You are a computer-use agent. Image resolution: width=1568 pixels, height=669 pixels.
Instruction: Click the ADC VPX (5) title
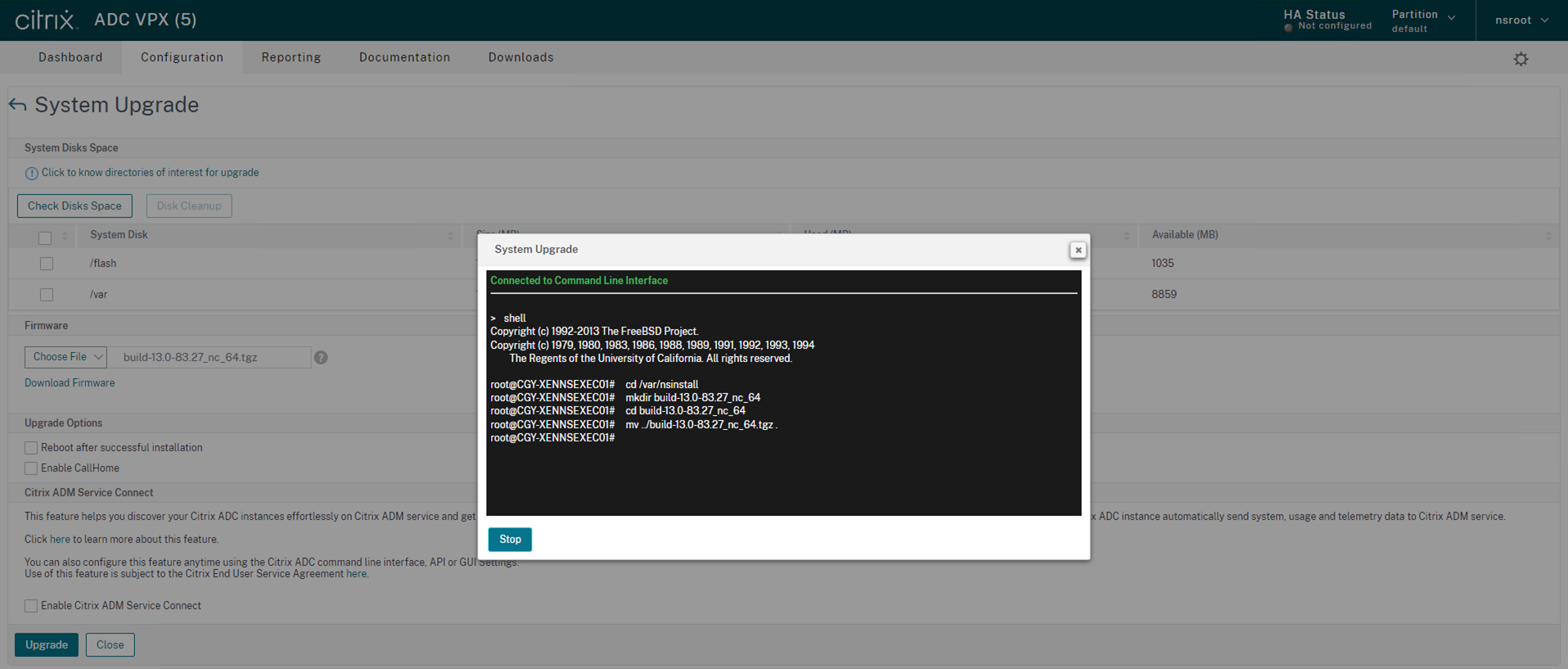pos(145,20)
